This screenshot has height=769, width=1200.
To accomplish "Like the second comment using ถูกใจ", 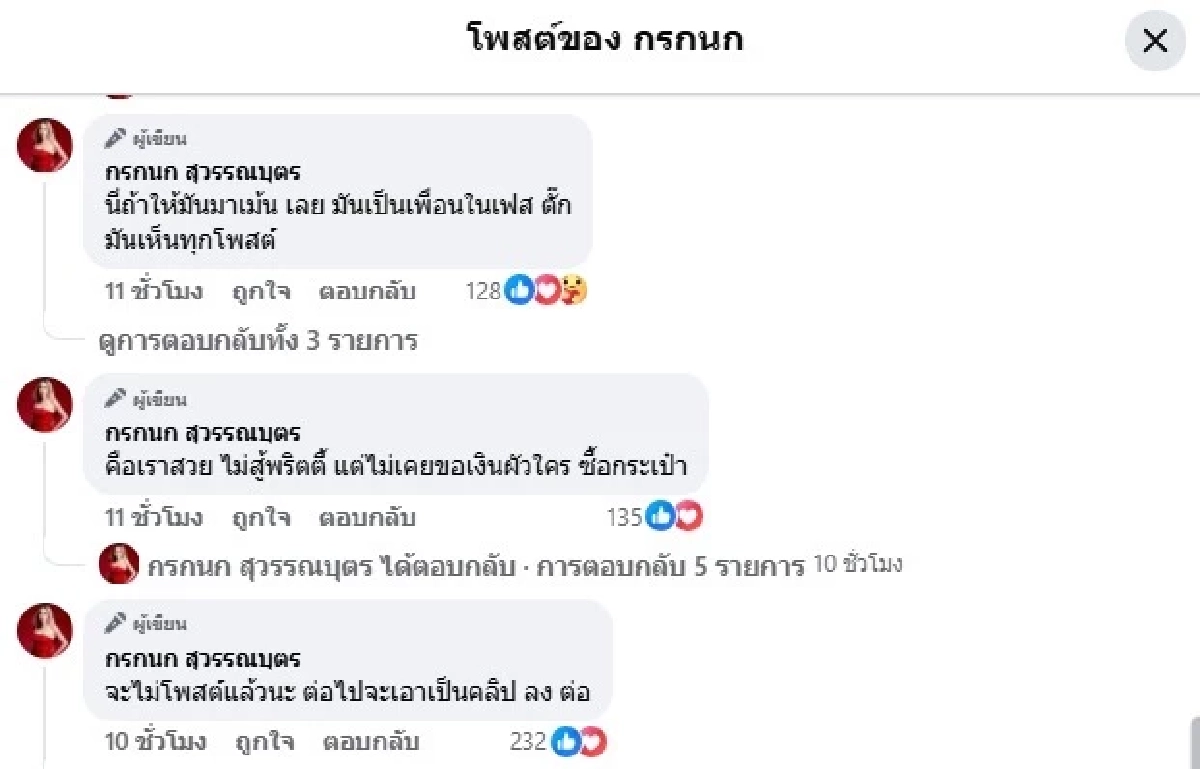I will coord(262,517).
